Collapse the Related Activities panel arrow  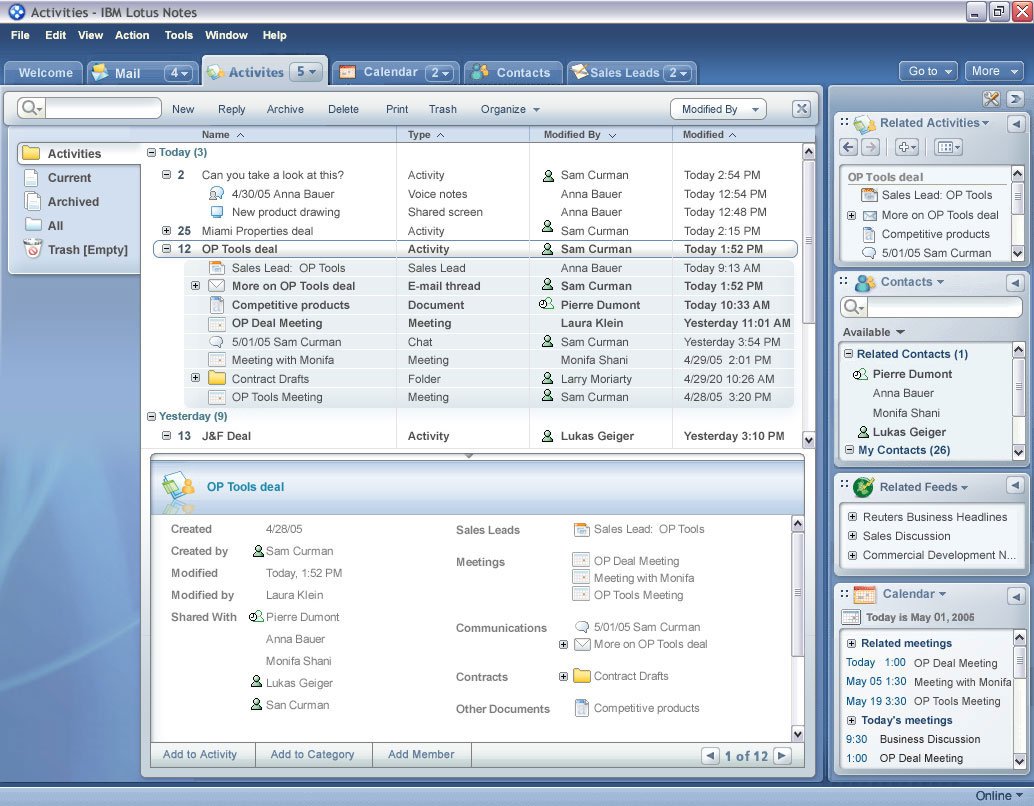point(1015,123)
